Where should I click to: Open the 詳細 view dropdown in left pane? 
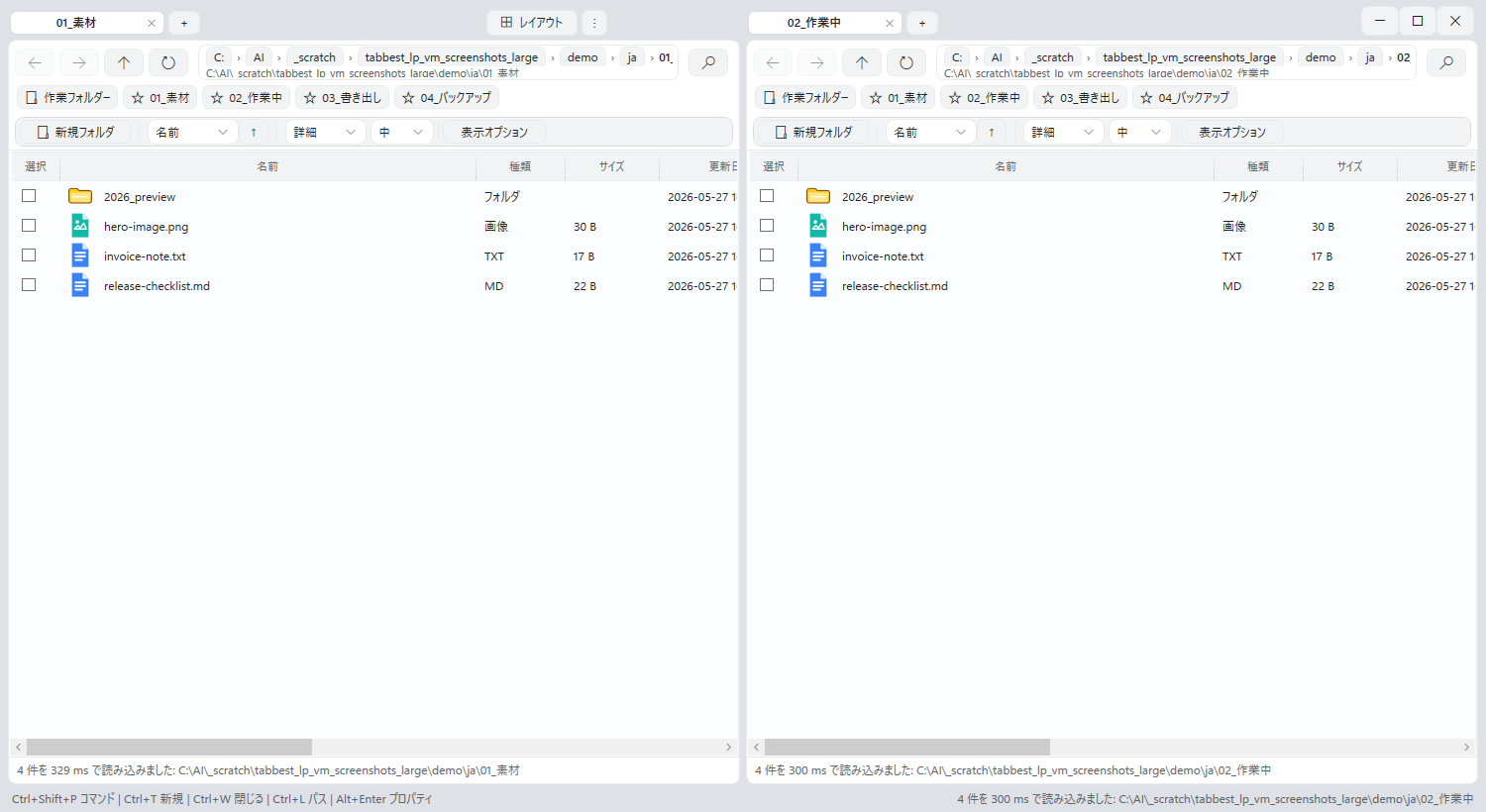tap(326, 132)
